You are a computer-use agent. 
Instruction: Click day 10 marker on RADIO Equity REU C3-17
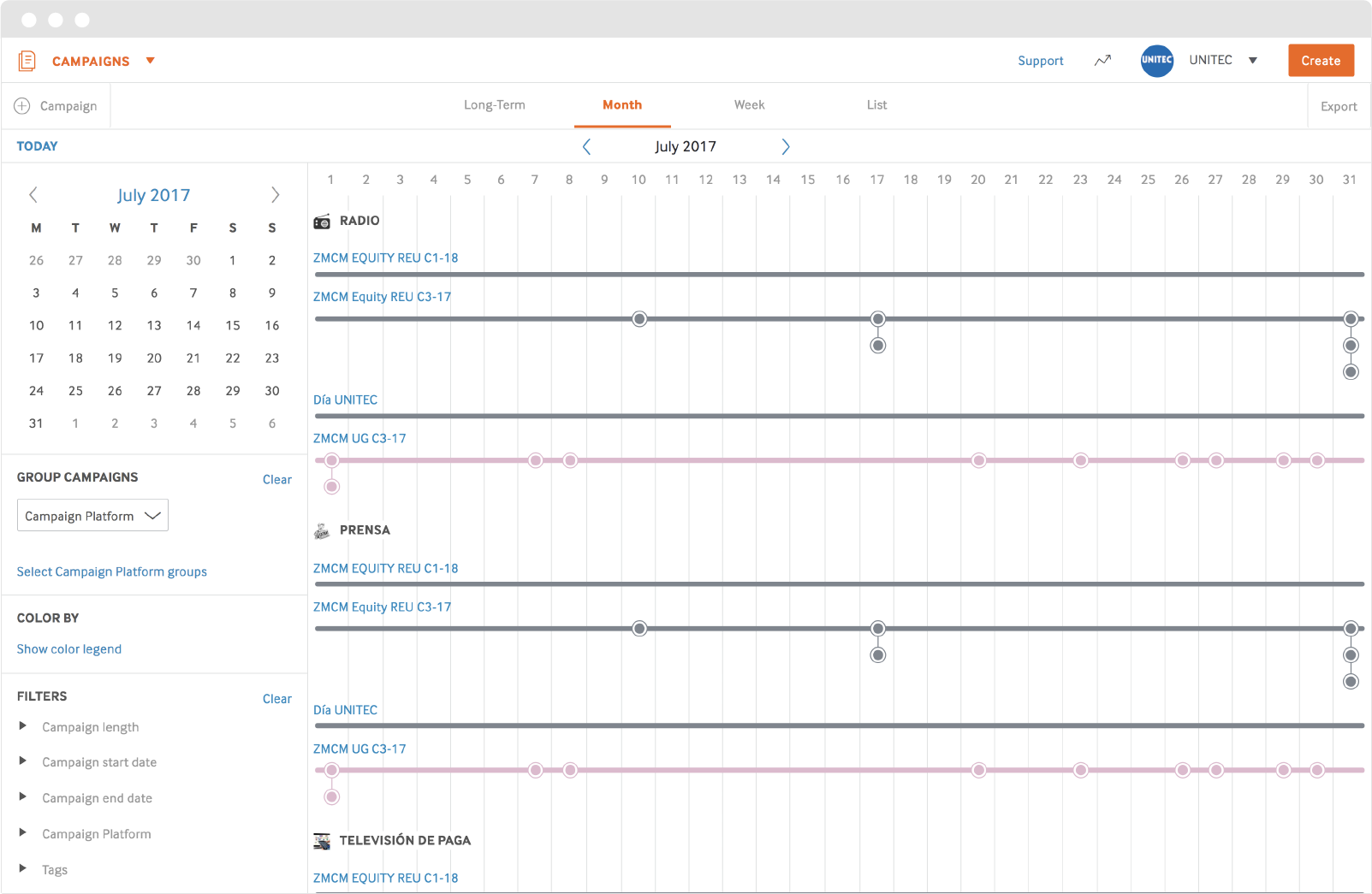tap(639, 319)
